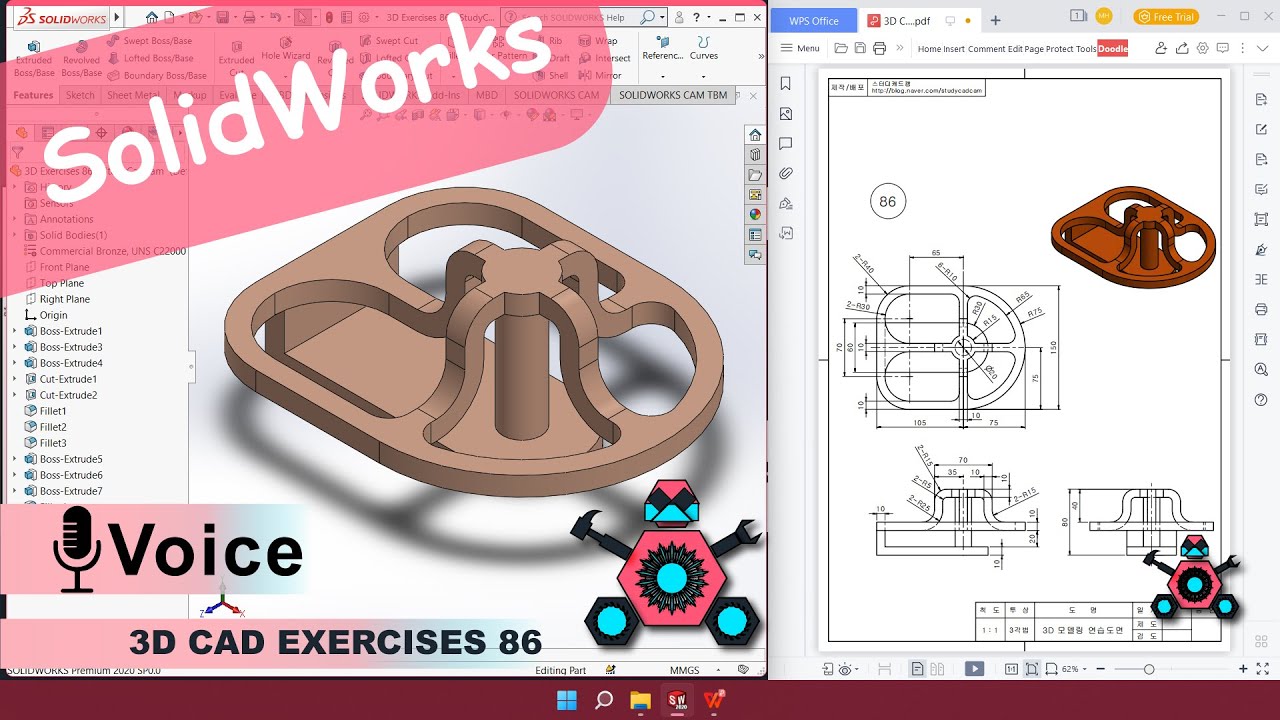Switch to the SOLIDWORKS CAM TBM tab
Viewport: 1280px width, 720px height.
click(x=673, y=95)
